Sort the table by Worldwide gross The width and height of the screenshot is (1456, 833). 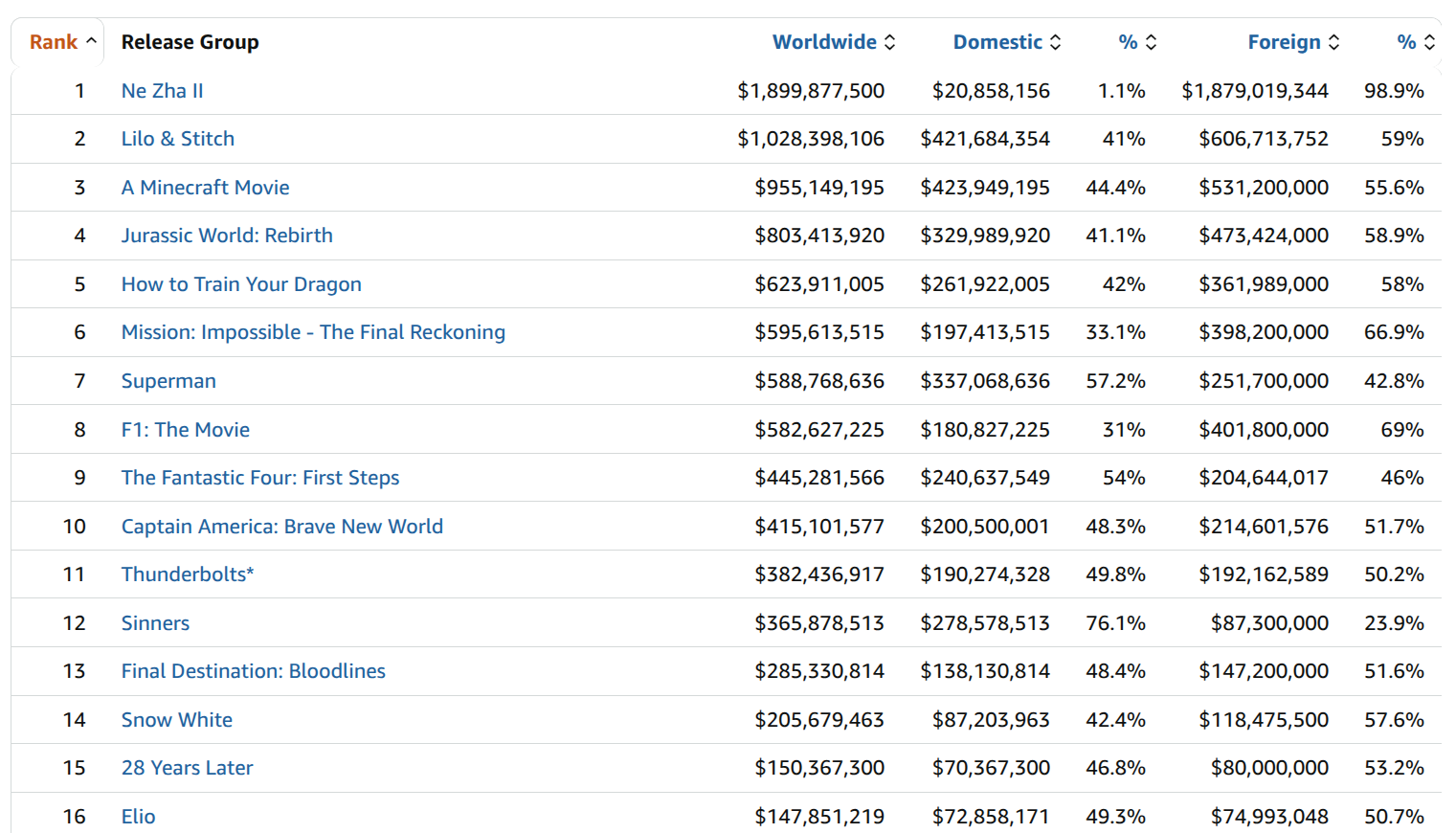click(x=834, y=42)
